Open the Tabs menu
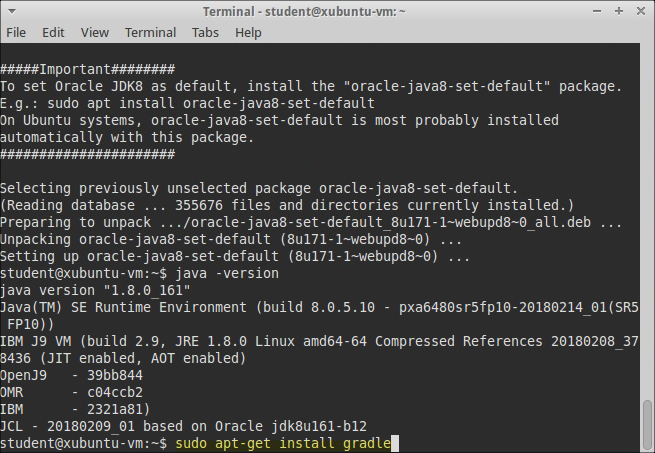This screenshot has height=453, width=655. 205,32
